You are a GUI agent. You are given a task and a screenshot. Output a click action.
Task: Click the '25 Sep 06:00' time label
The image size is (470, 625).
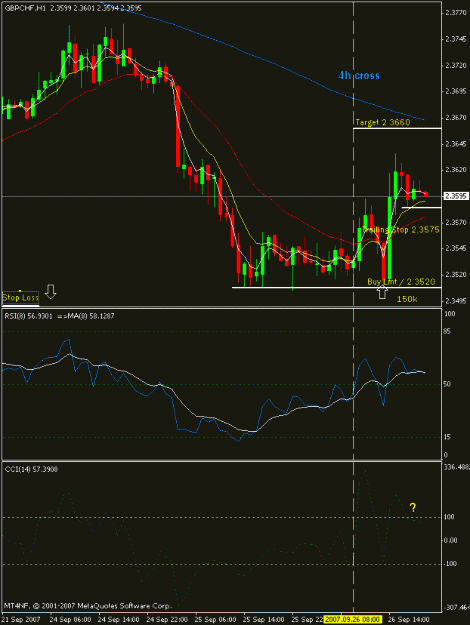215,620
